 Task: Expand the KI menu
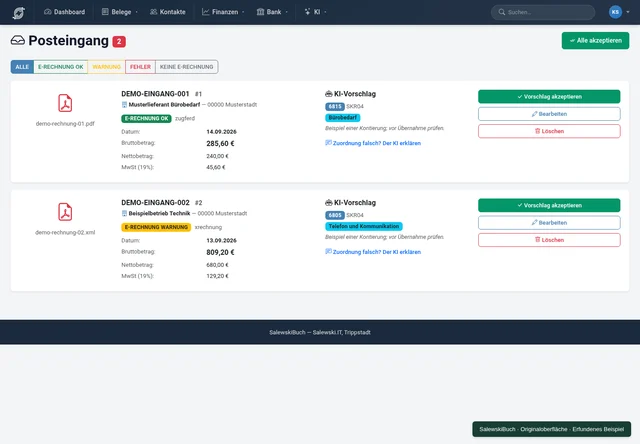315,12
